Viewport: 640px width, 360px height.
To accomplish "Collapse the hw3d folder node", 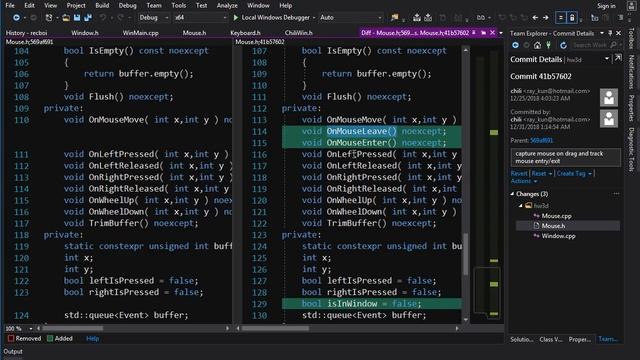I will 521,205.
